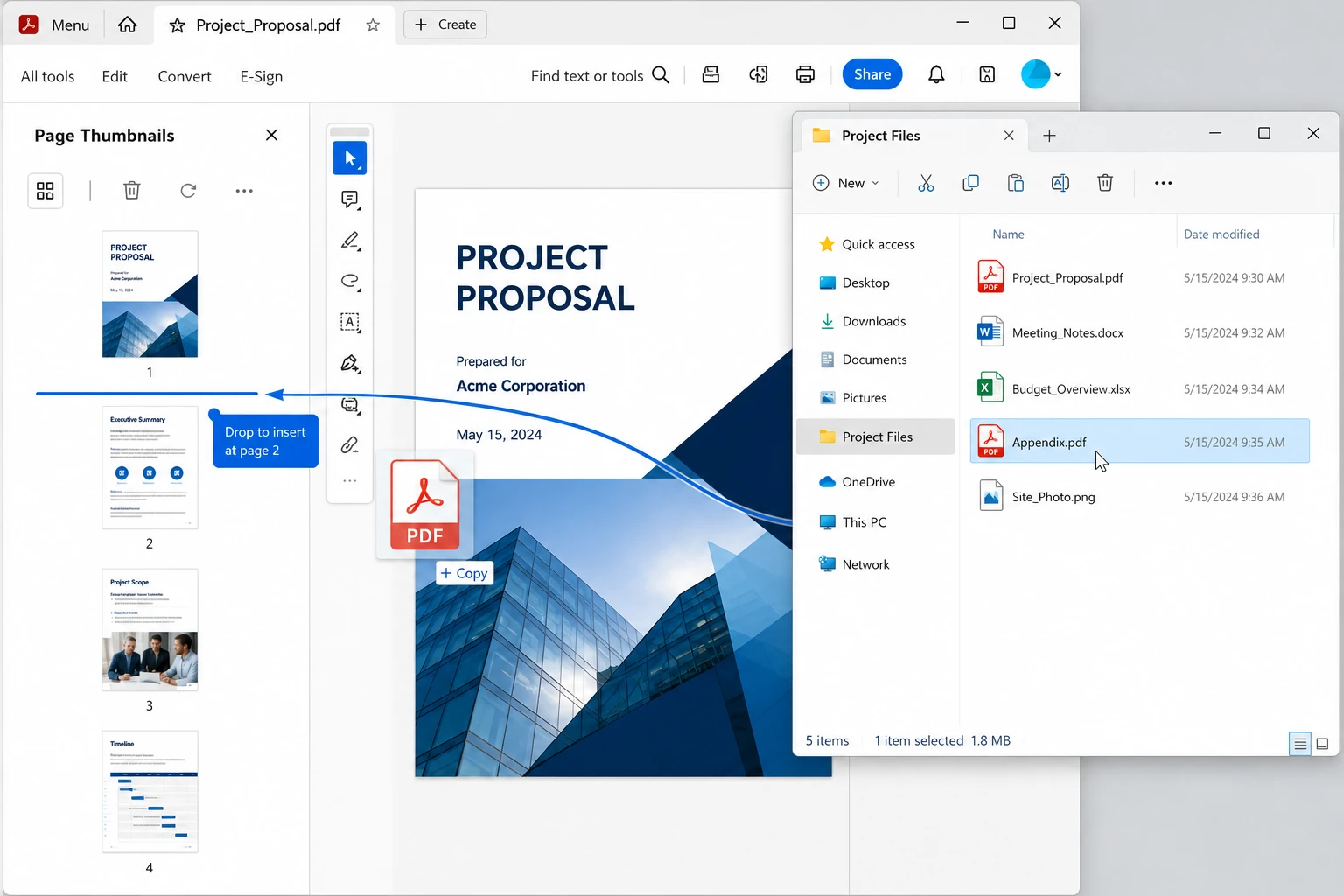Select page 1 thumbnail

click(x=150, y=294)
